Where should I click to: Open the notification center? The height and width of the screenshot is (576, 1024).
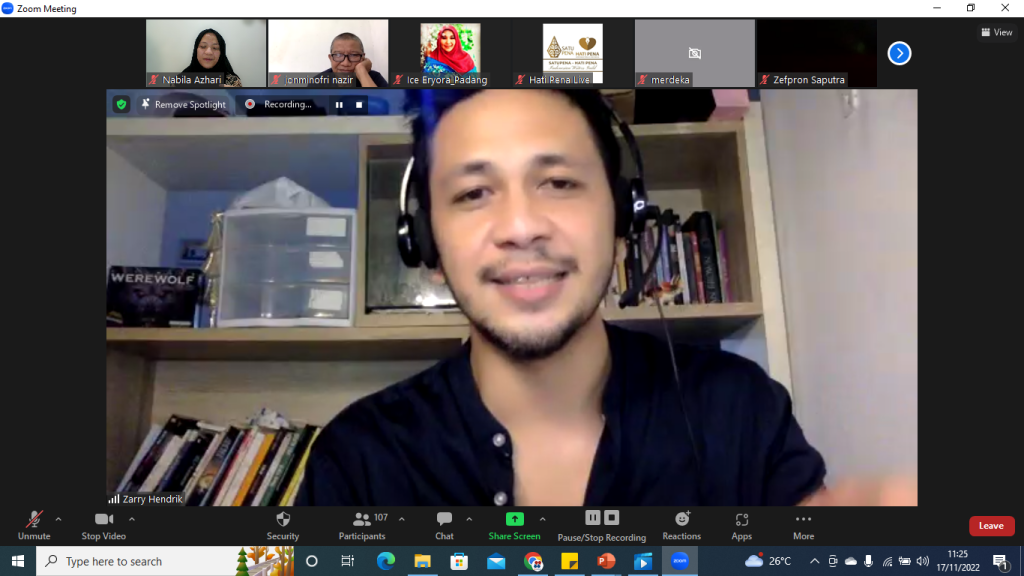click(x=1000, y=561)
